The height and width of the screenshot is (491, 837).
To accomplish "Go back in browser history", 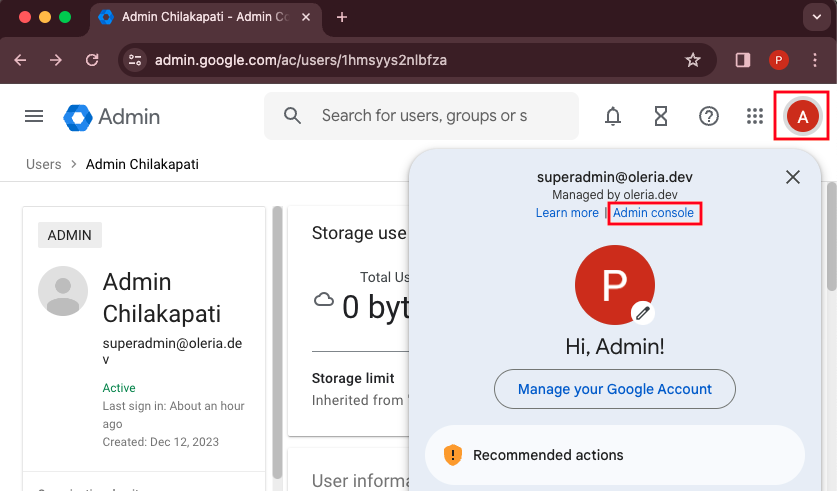I will 20,60.
